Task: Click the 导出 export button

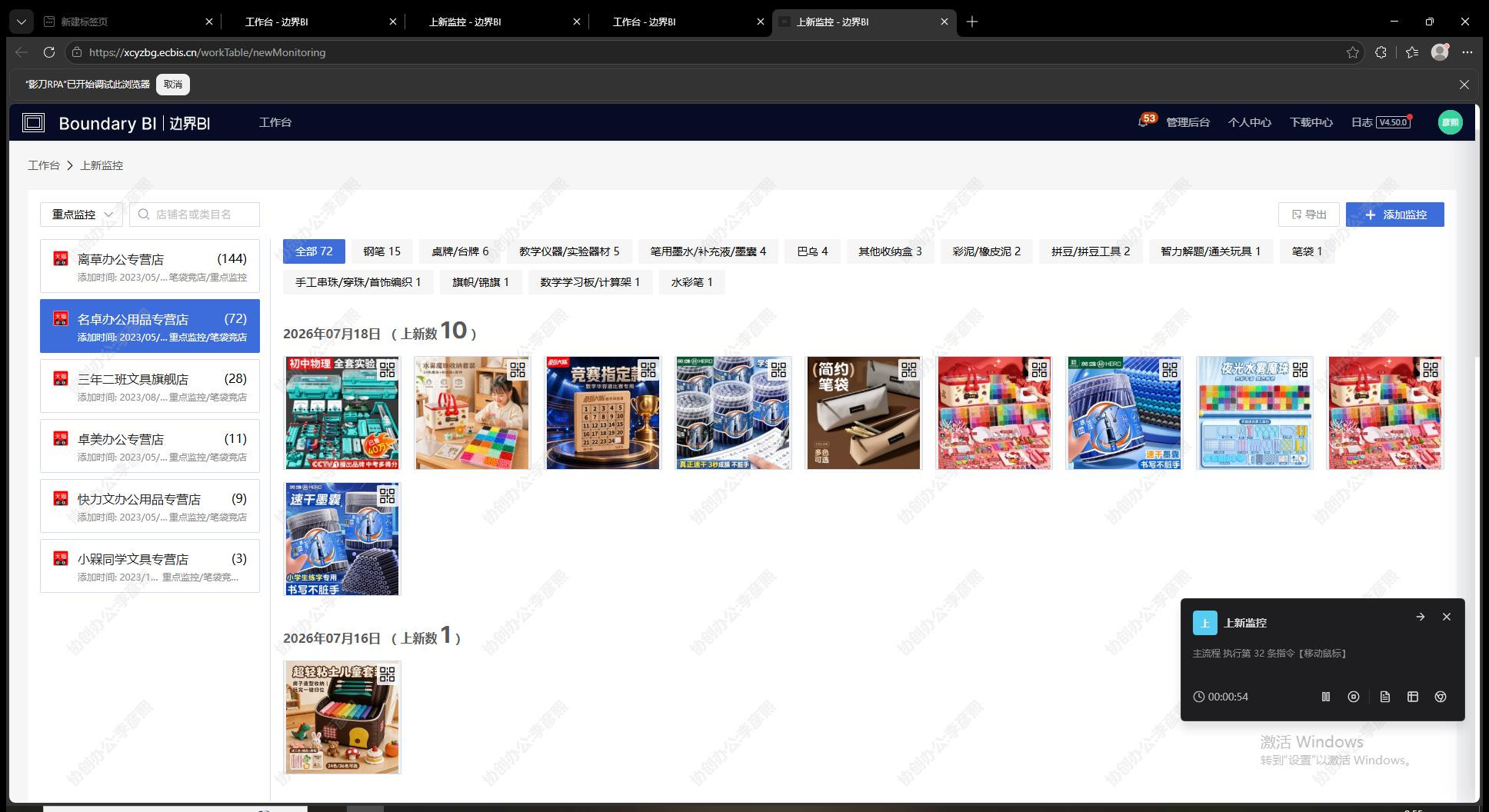Action: point(1309,215)
